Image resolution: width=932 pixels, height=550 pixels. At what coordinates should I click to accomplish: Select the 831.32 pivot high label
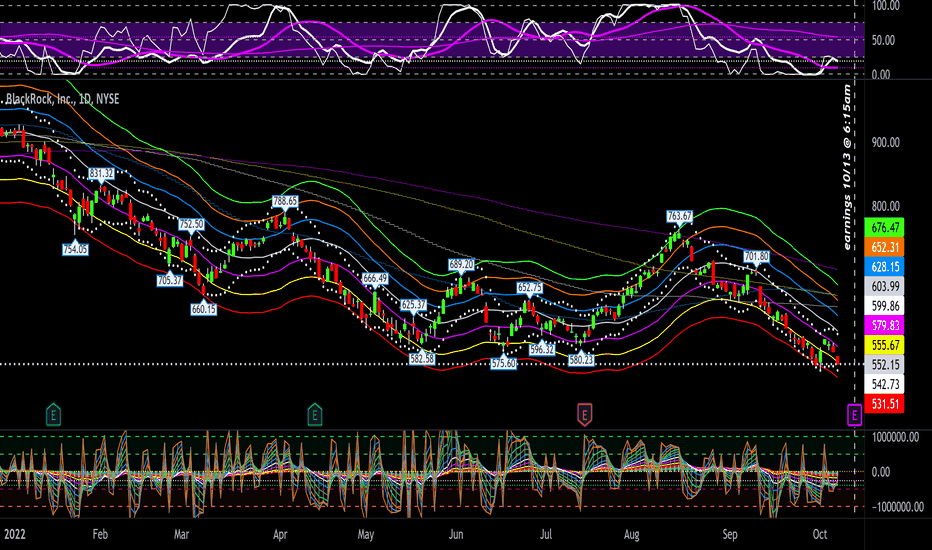pos(101,173)
